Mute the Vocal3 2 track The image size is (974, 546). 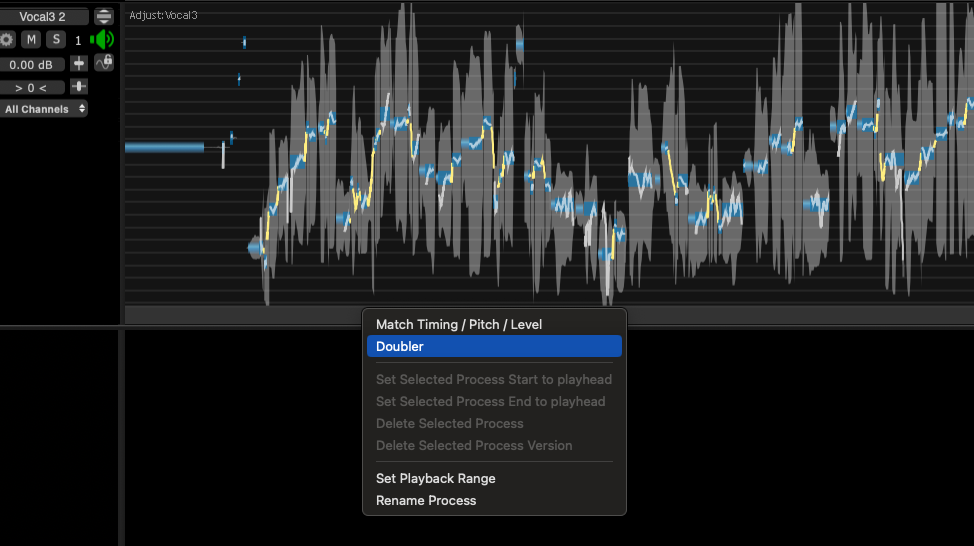(31, 40)
